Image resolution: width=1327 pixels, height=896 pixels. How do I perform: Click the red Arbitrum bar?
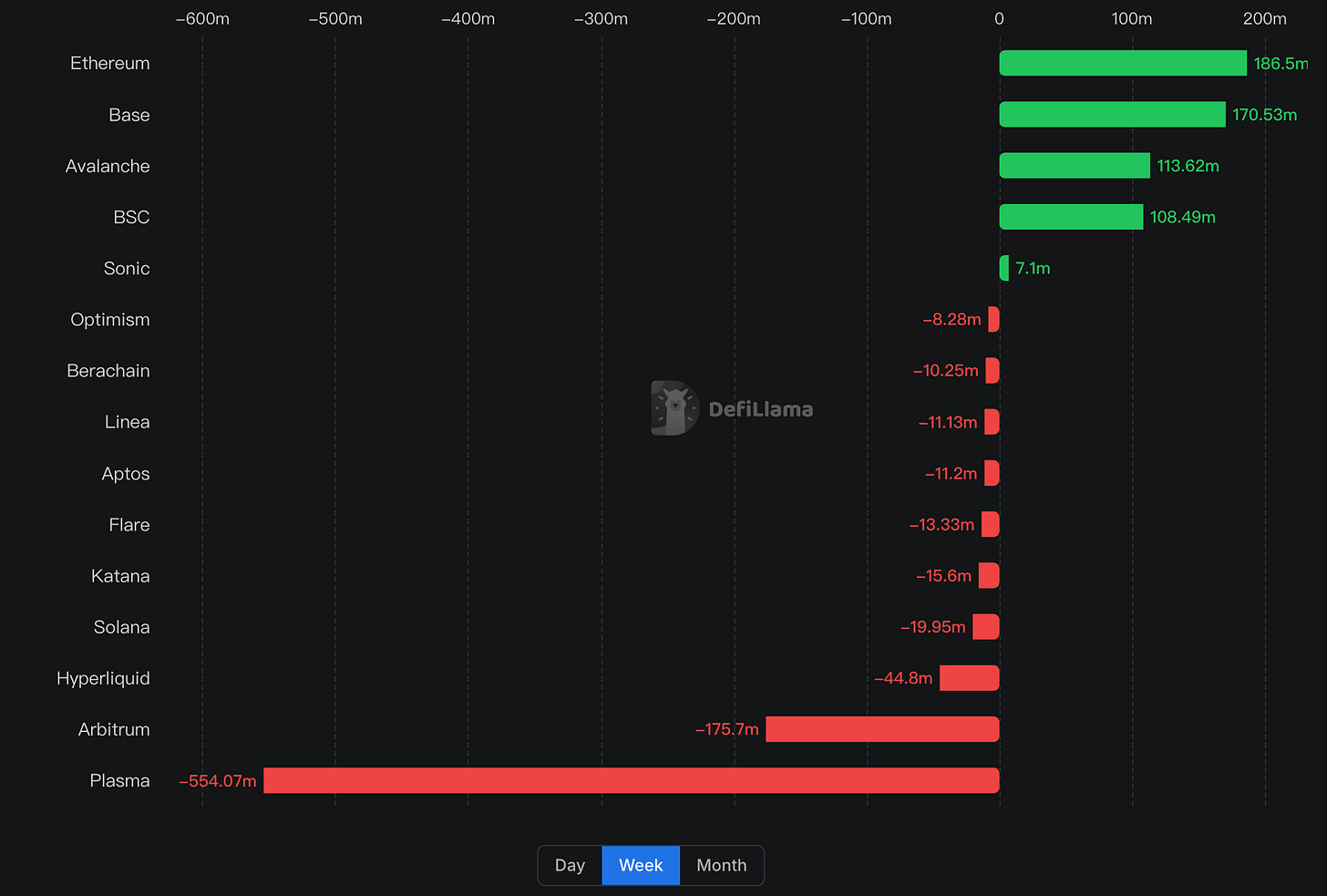coord(882,729)
